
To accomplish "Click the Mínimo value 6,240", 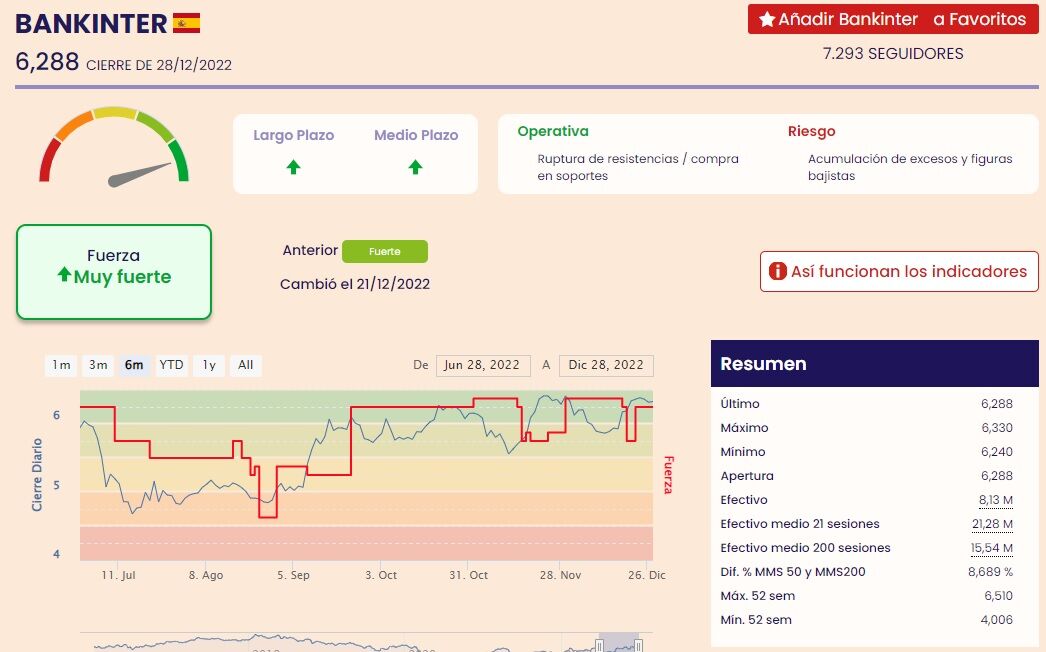I will (x=997, y=452).
